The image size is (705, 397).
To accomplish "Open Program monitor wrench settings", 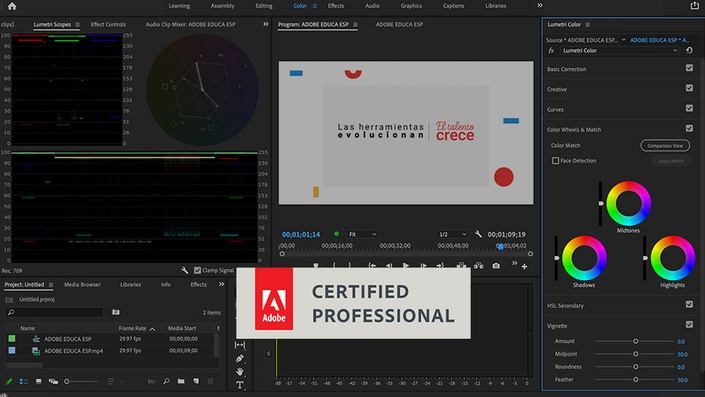I will pos(478,234).
